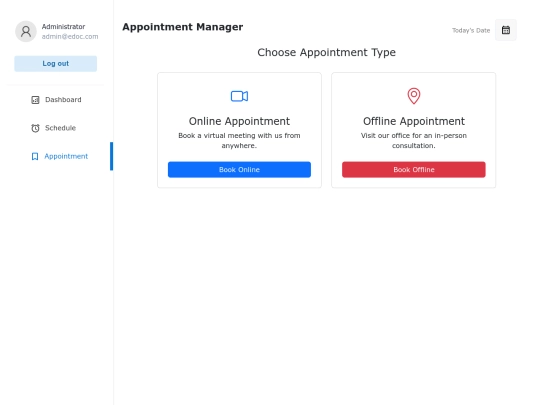540x405 pixels.
Task: Click the Dashboard sidebar icon
Action: [35, 100]
